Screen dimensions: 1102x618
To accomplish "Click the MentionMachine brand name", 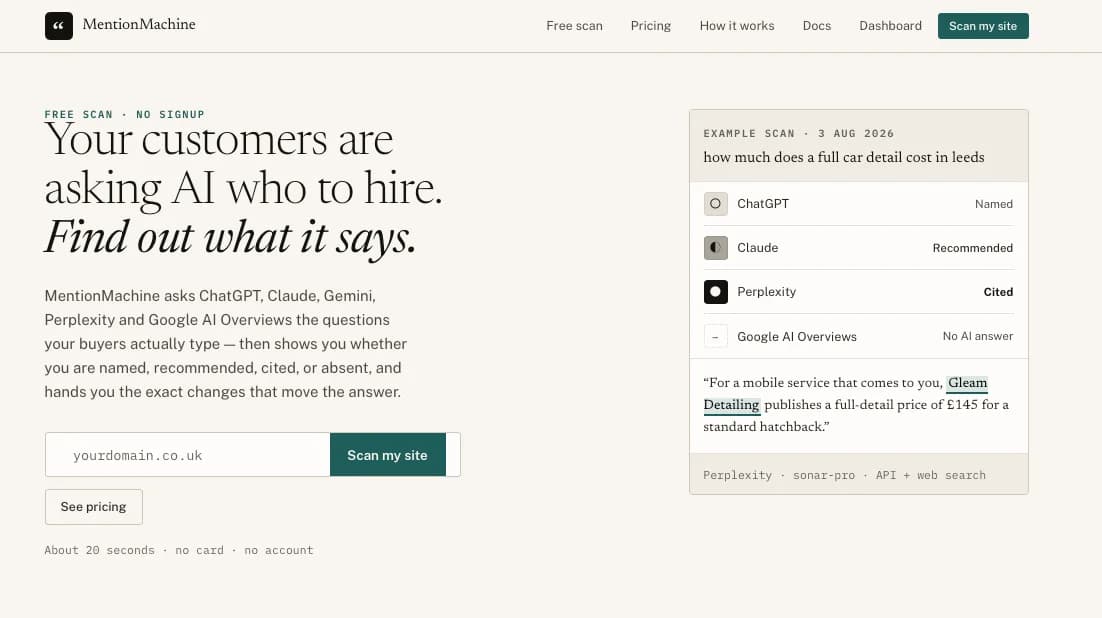I will pyautogui.click(x=139, y=25).
